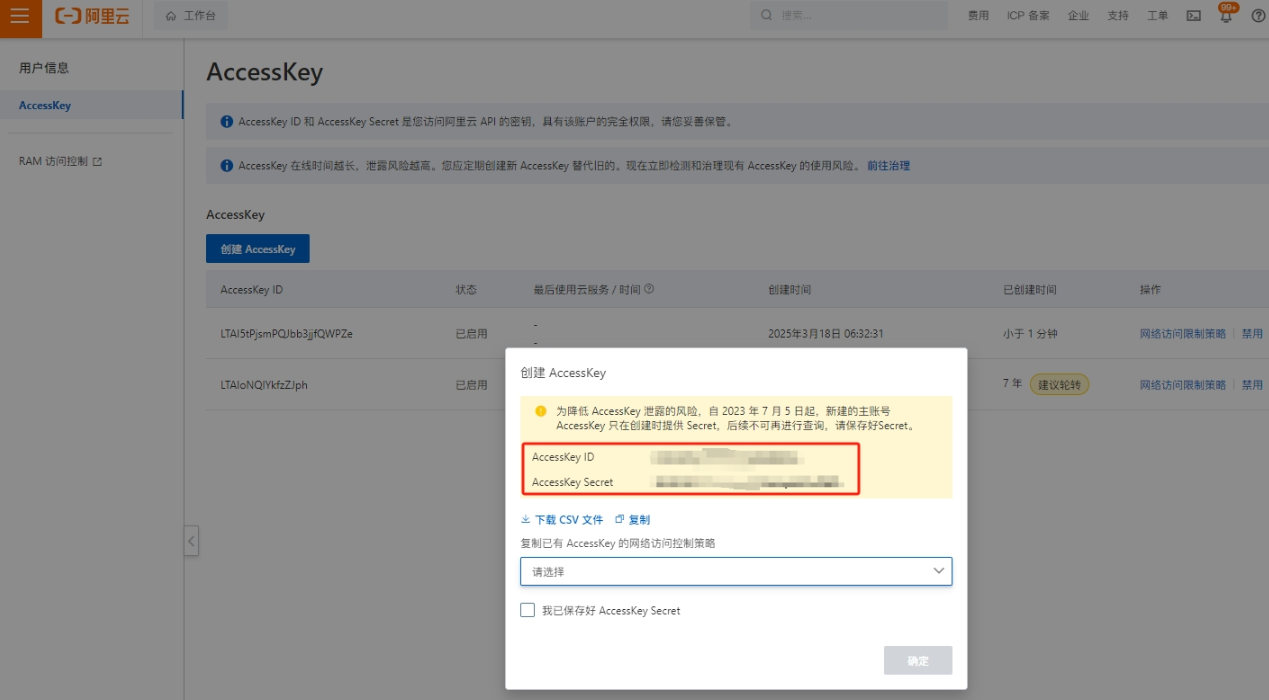Screen dimensions: 1269x700
Task: Open 网络访问限制策略 for the LTAI5tPjsmPQJbb3jjfQWPZe row
Action: click(1183, 334)
